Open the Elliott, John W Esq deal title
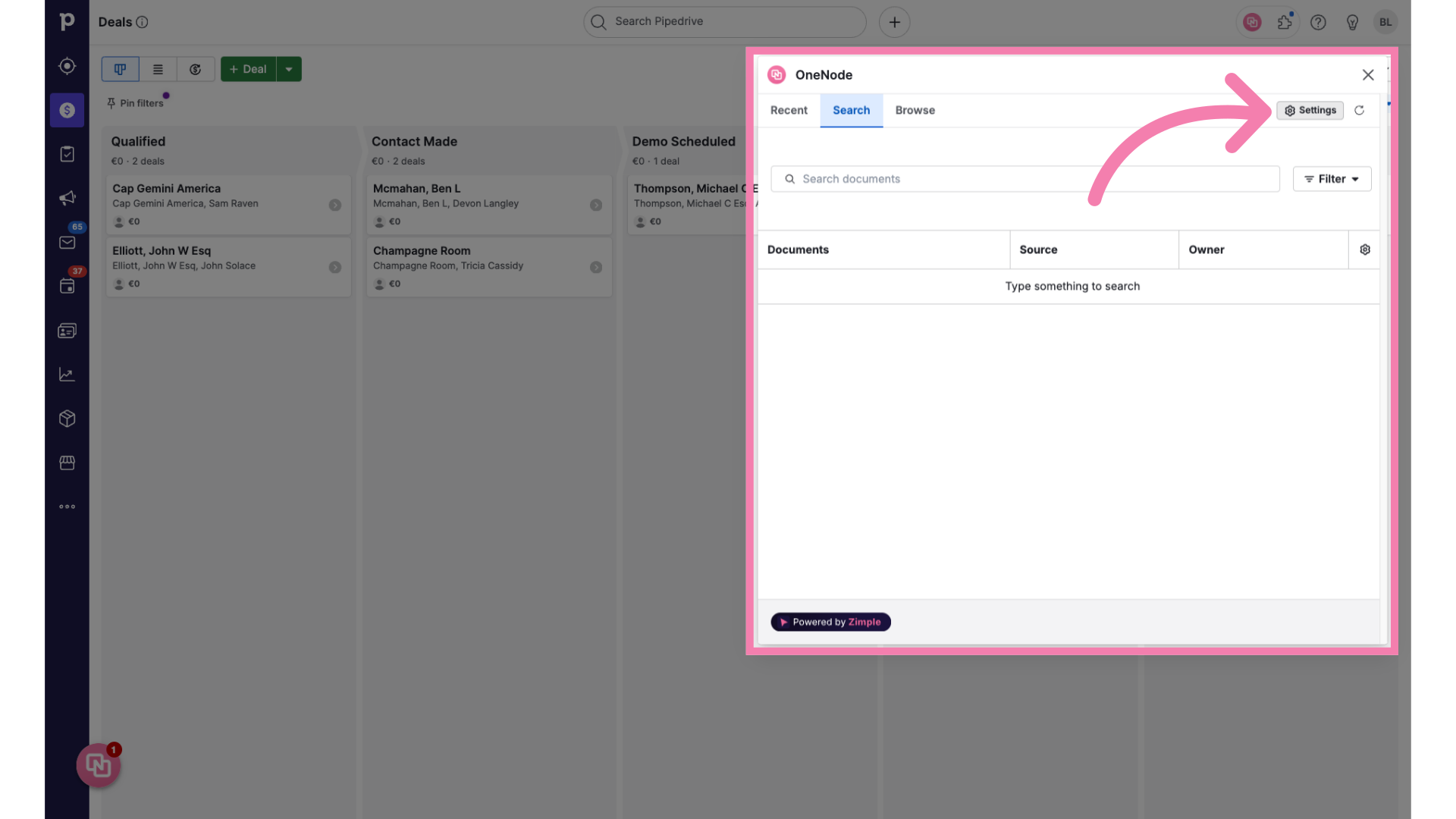This screenshot has height=819, width=1456. [162, 251]
